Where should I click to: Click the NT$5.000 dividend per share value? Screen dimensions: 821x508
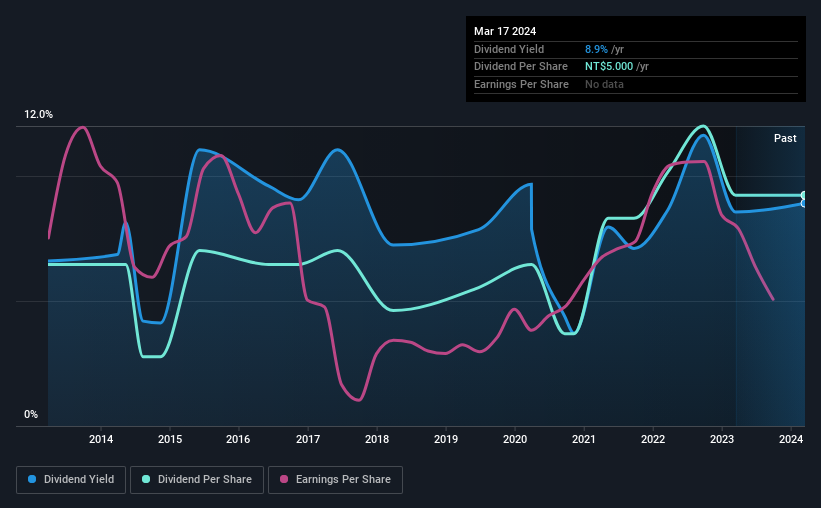pos(609,67)
